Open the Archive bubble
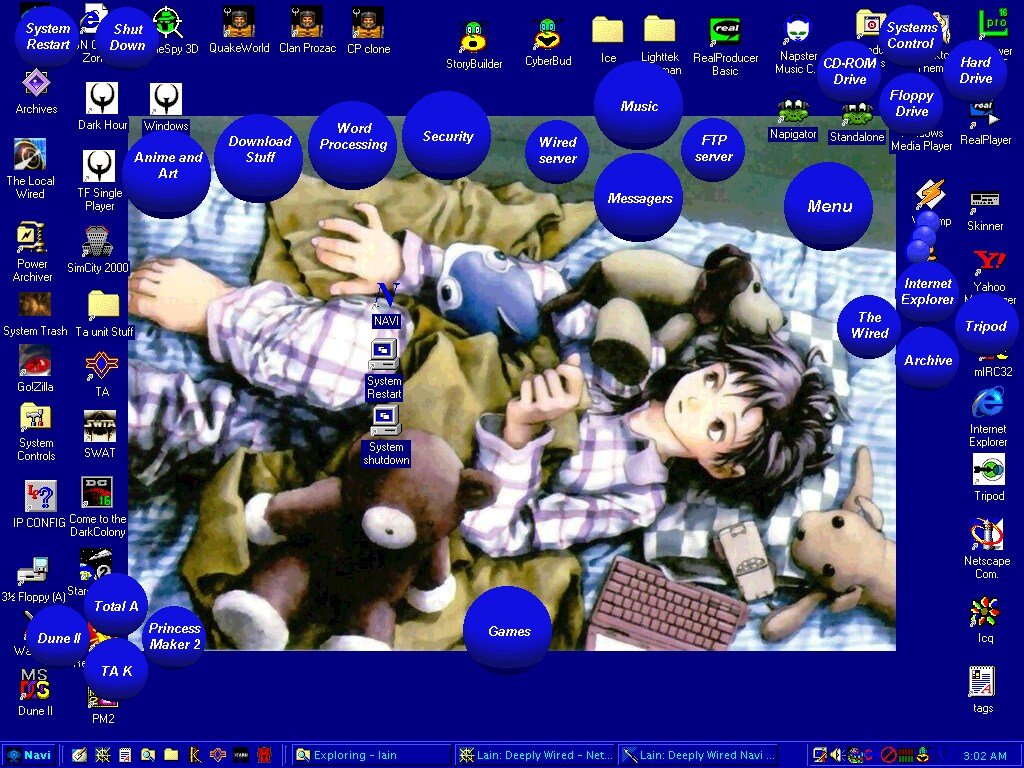This screenshot has height=768, width=1024. pyautogui.click(x=927, y=360)
